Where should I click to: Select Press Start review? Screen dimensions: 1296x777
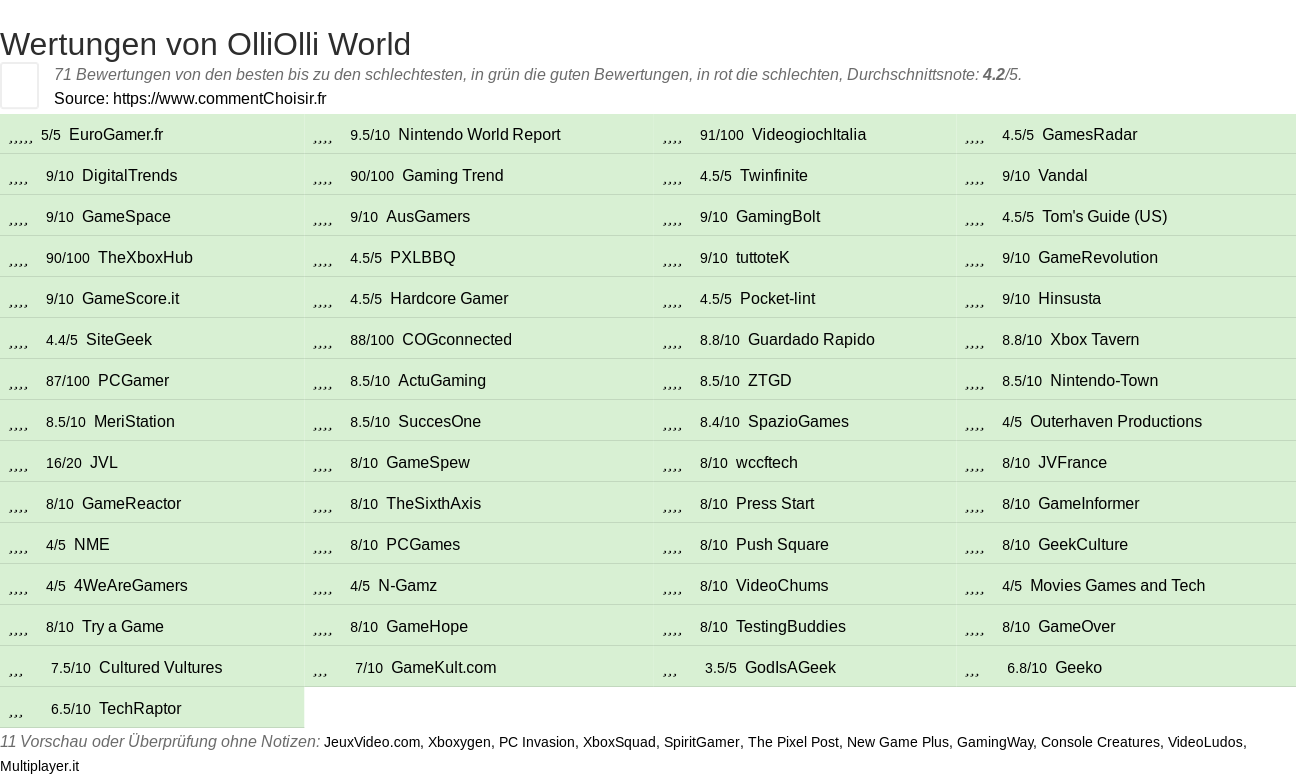pos(774,504)
